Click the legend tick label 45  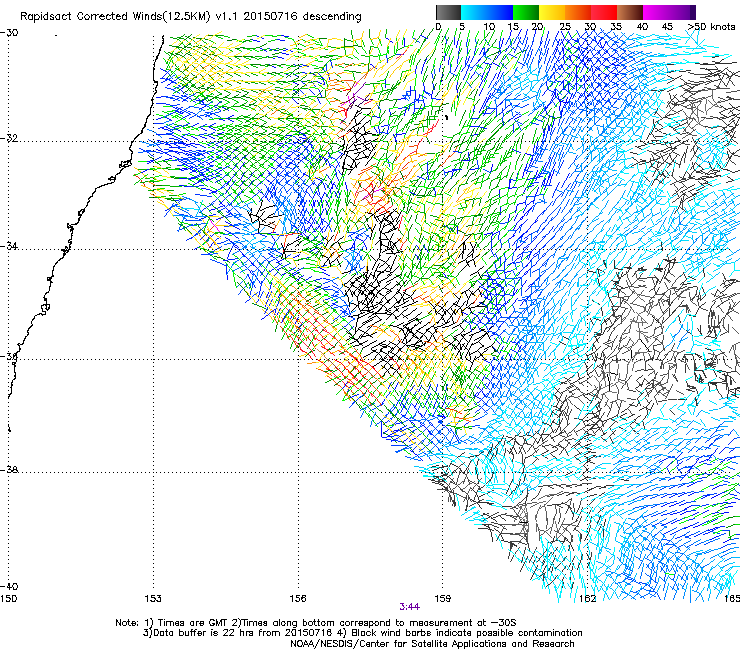point(667,26)
